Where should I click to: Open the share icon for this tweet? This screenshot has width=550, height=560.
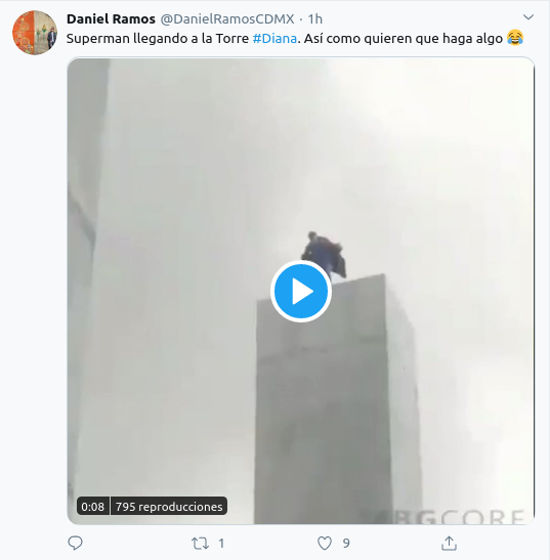point(449,543)
